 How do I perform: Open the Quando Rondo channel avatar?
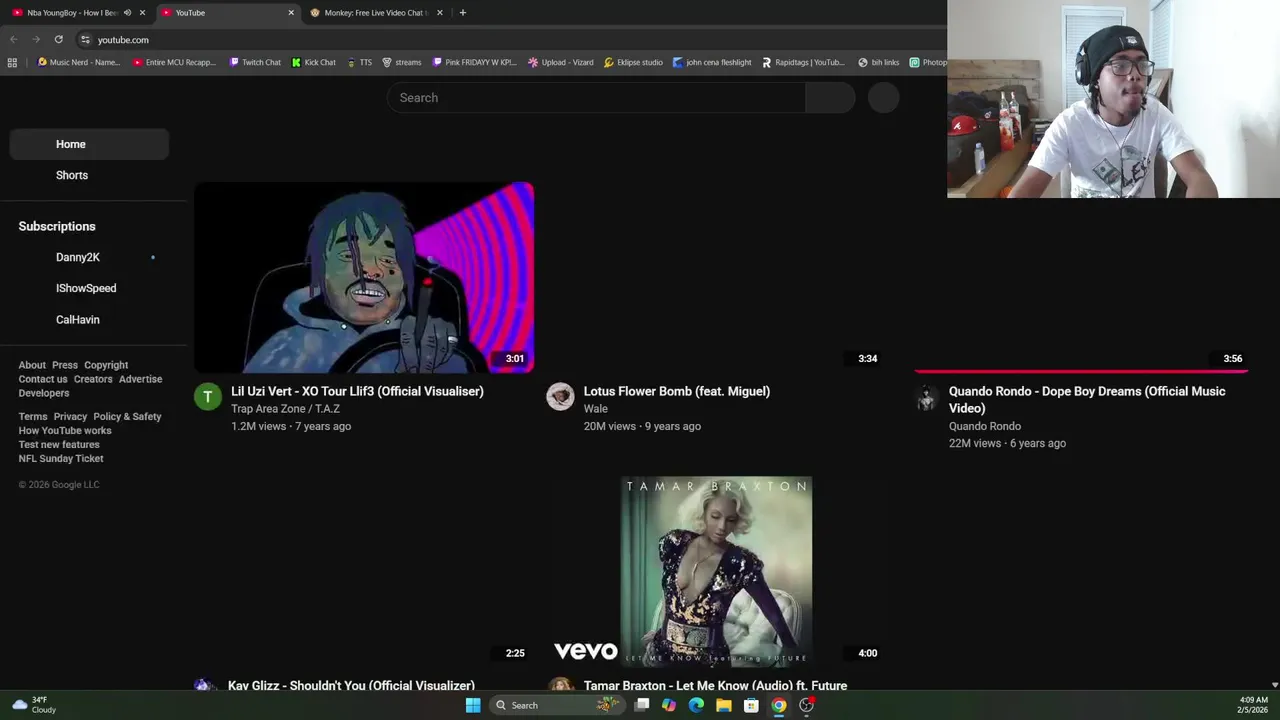click(926, 398)
